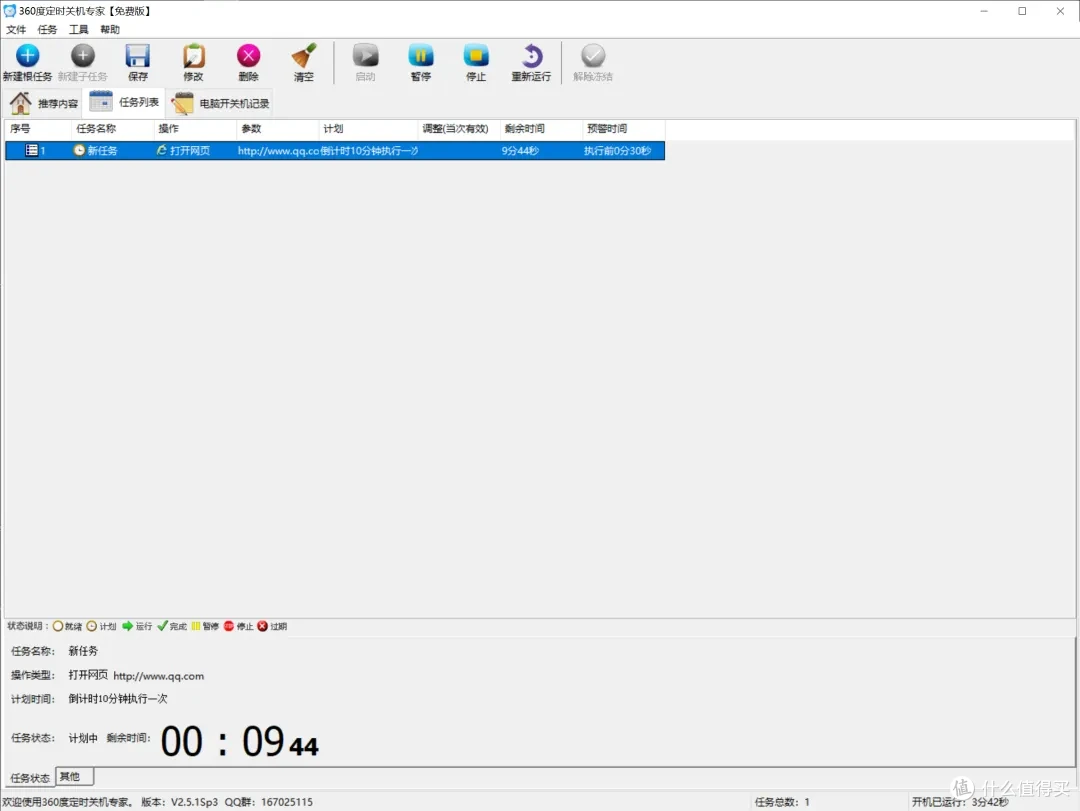This screenshot has width=1080, height=811.
Task: Click the 完成 checkmark legend icon
Action: 163,626
